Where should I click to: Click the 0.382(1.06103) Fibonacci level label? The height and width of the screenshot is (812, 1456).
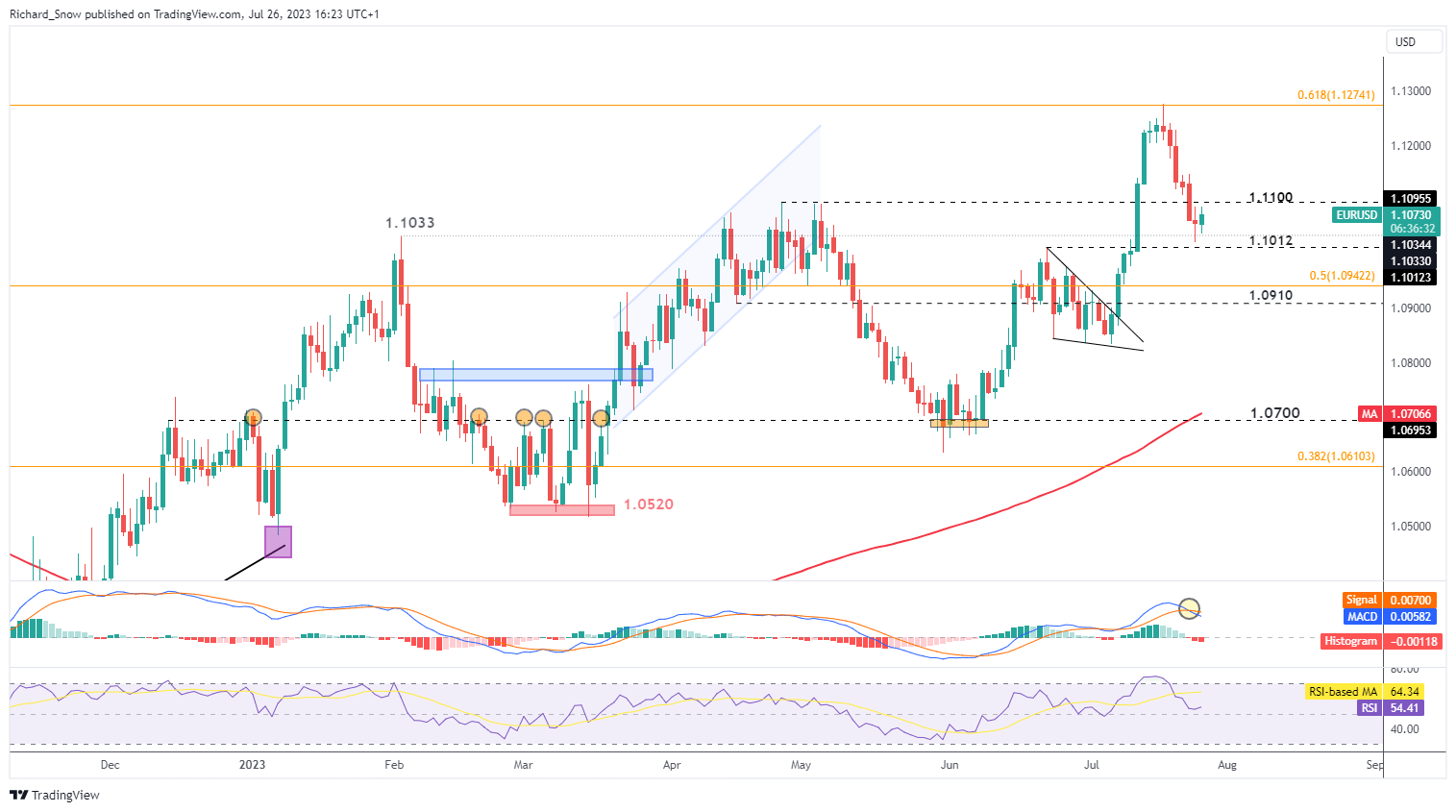[x=1336, y=456]
